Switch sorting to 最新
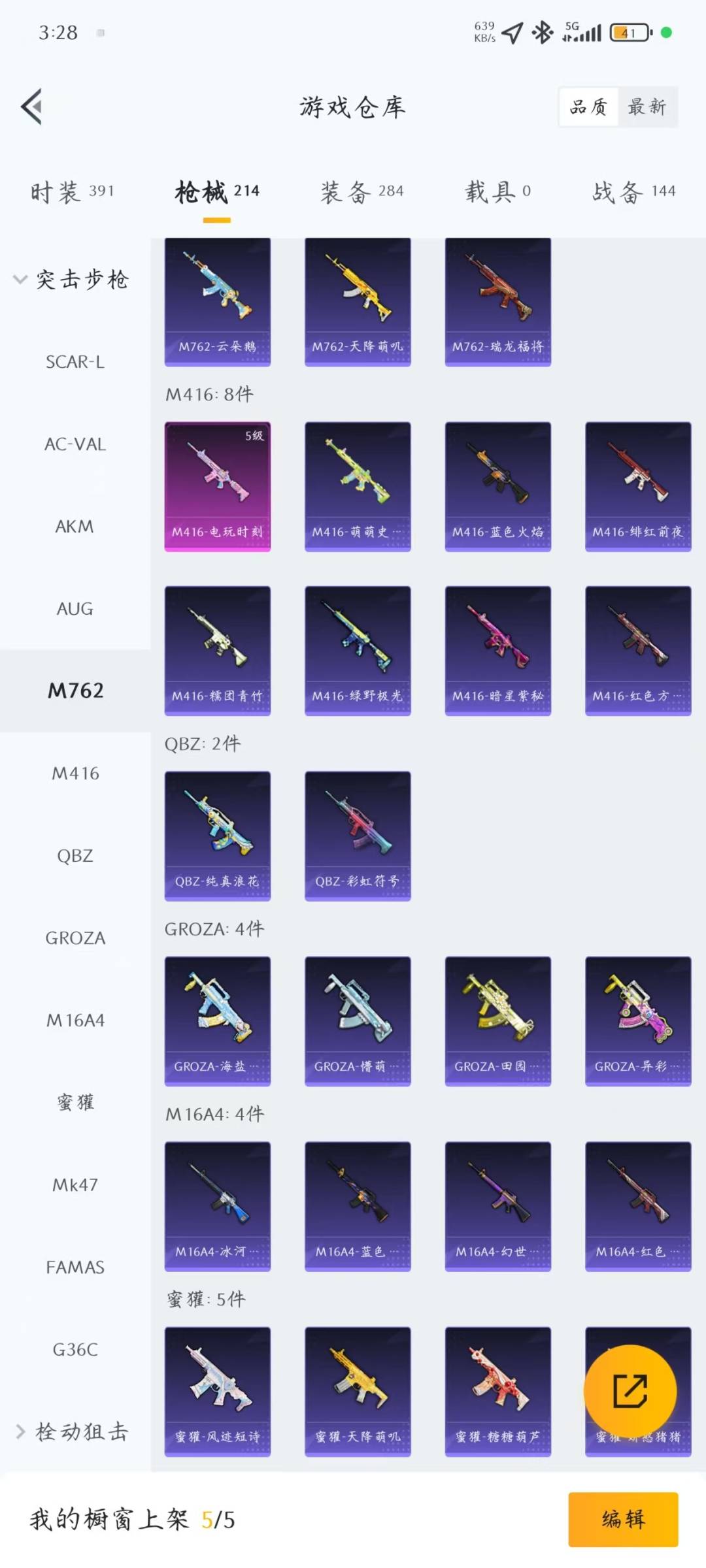Viewport: 706px width, 1568px height. tap(647, 106)
